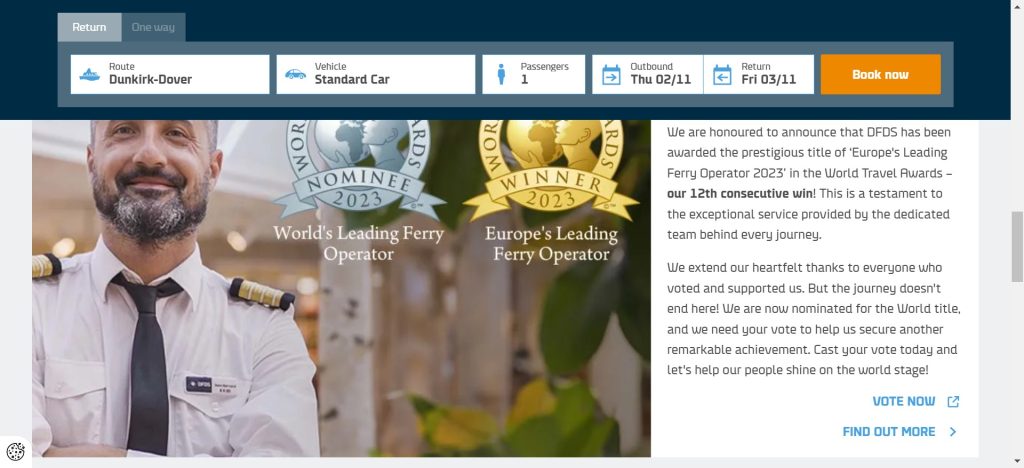
Task: Click the car icon in Vehicle field
Action: [x=295, y=74]
